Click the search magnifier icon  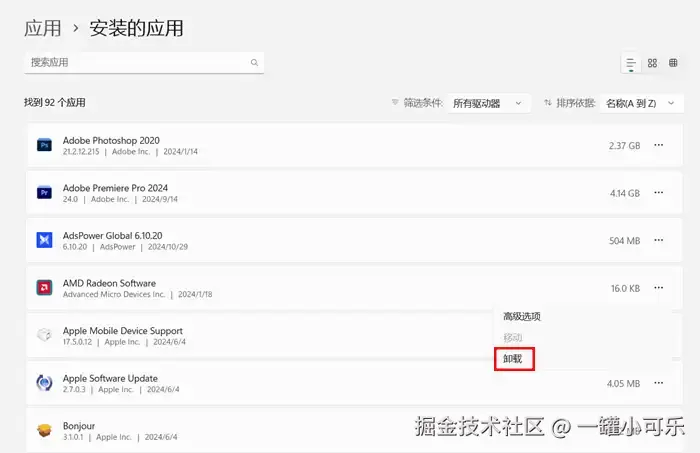coord(254,62)
